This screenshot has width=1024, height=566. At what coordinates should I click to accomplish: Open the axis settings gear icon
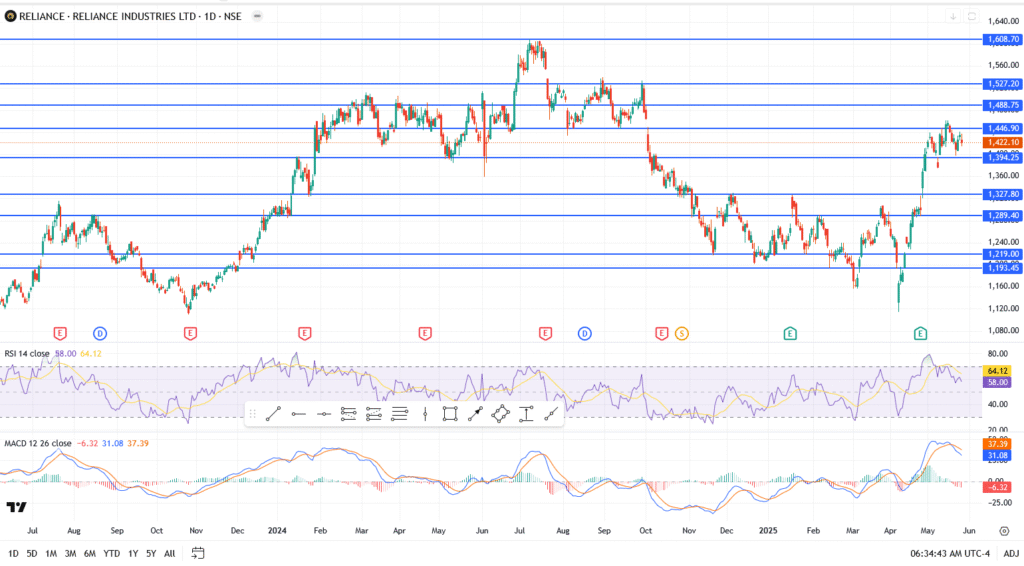1004,531
